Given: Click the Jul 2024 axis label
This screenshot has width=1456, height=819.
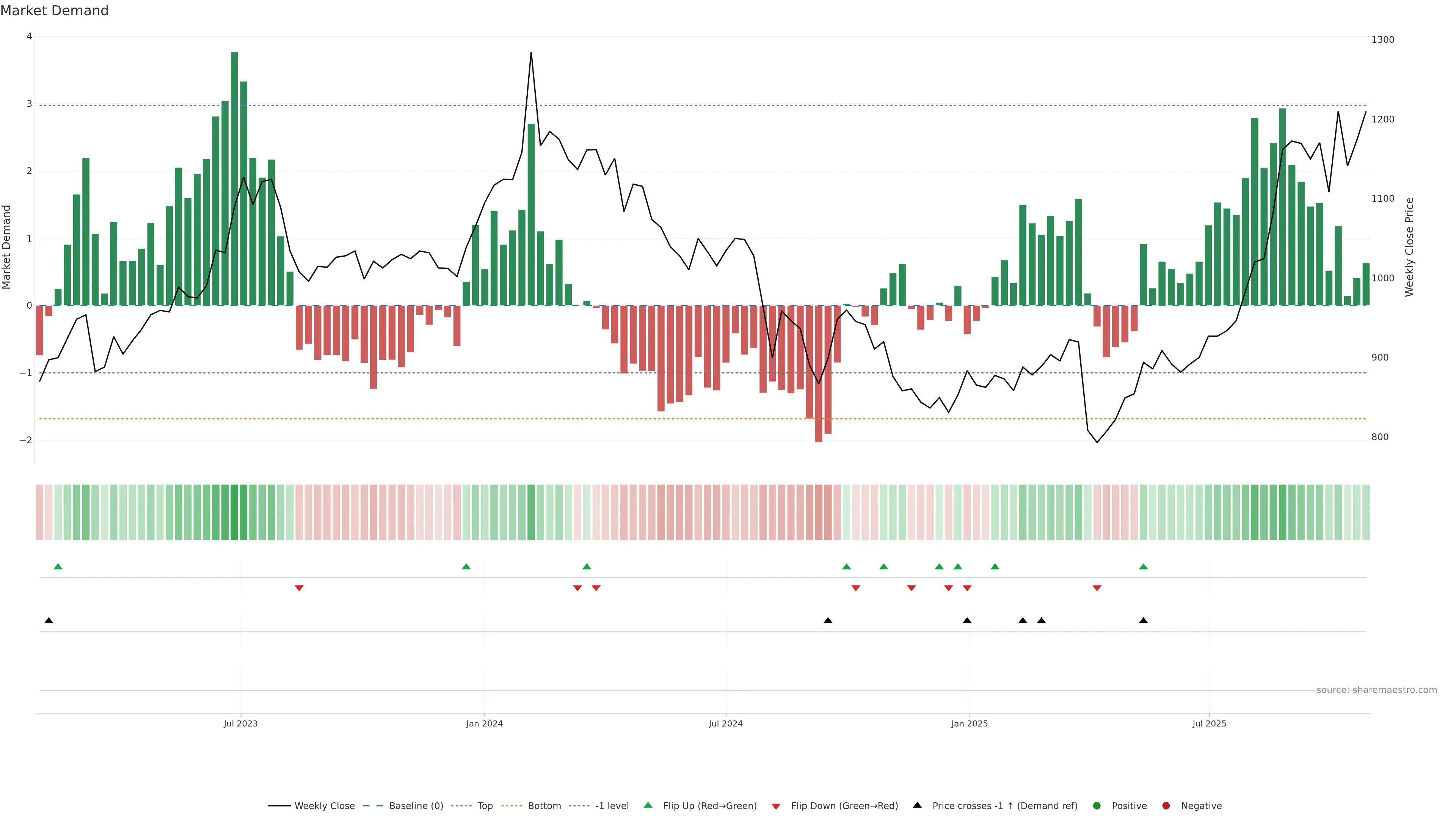Looking at the screenshot, I should (x=726, y=723).
